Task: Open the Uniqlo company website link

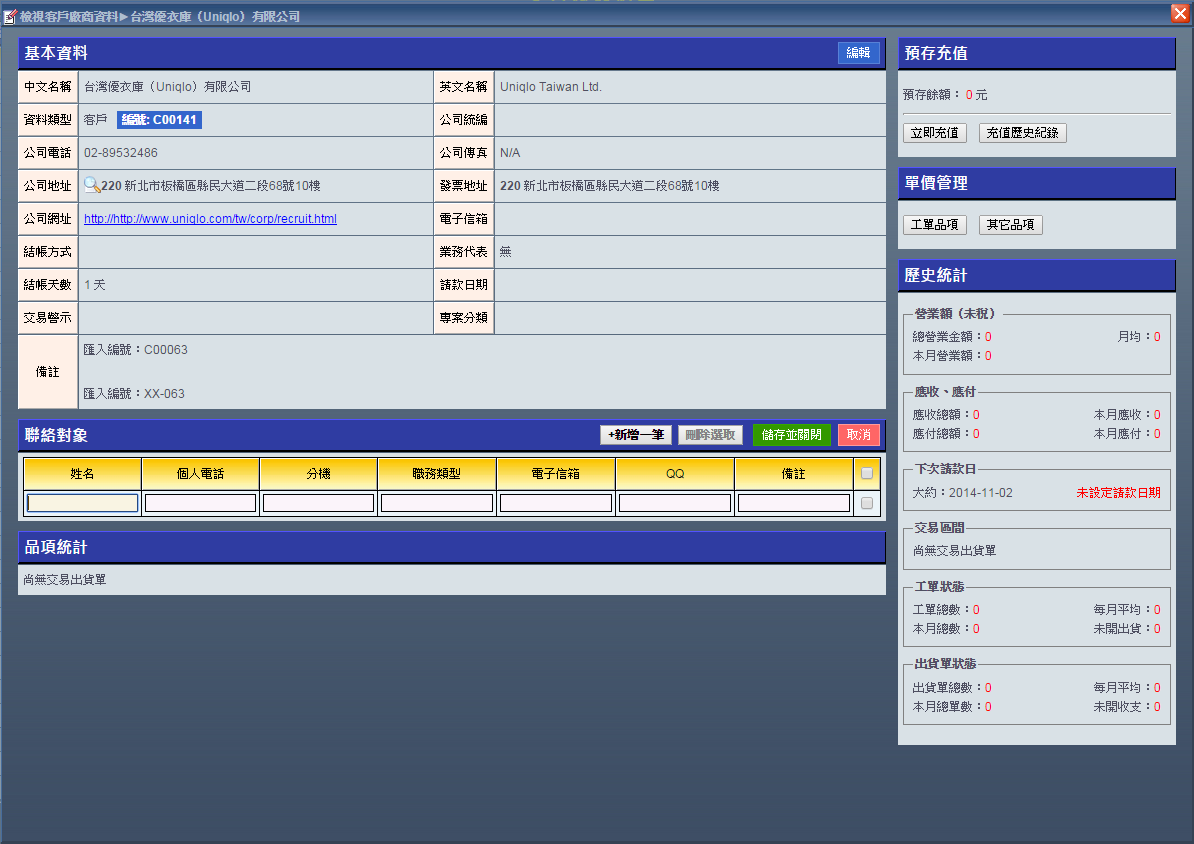Action: tap(210, 219)
